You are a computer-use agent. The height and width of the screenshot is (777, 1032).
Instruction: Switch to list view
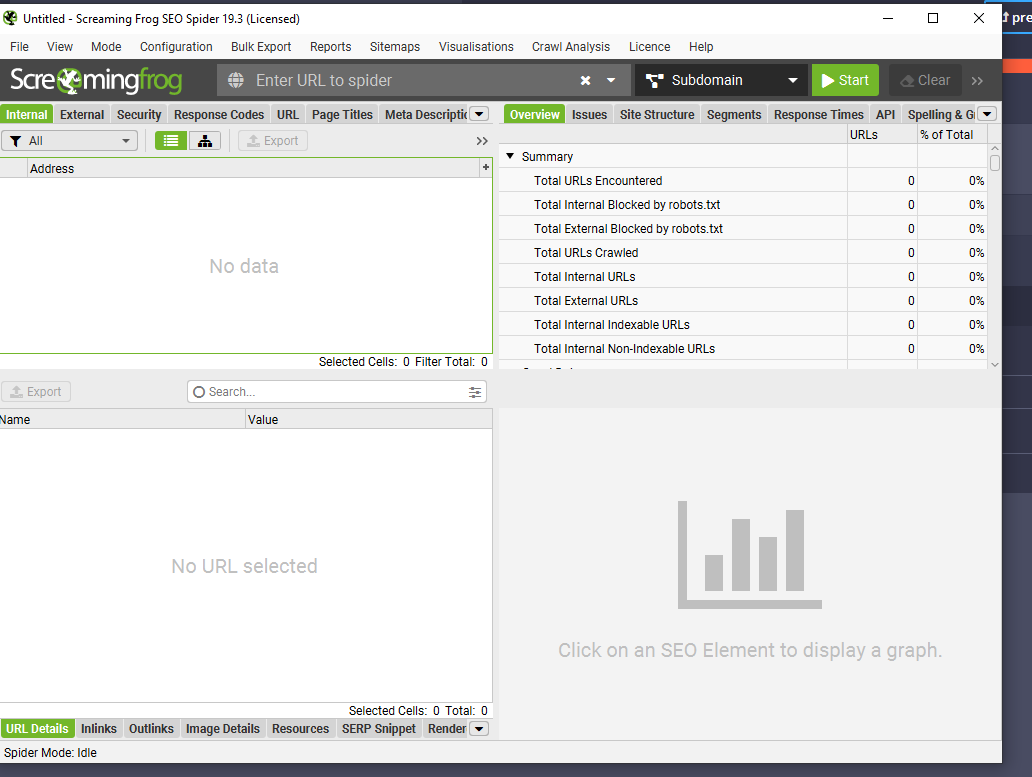point(171,141)
